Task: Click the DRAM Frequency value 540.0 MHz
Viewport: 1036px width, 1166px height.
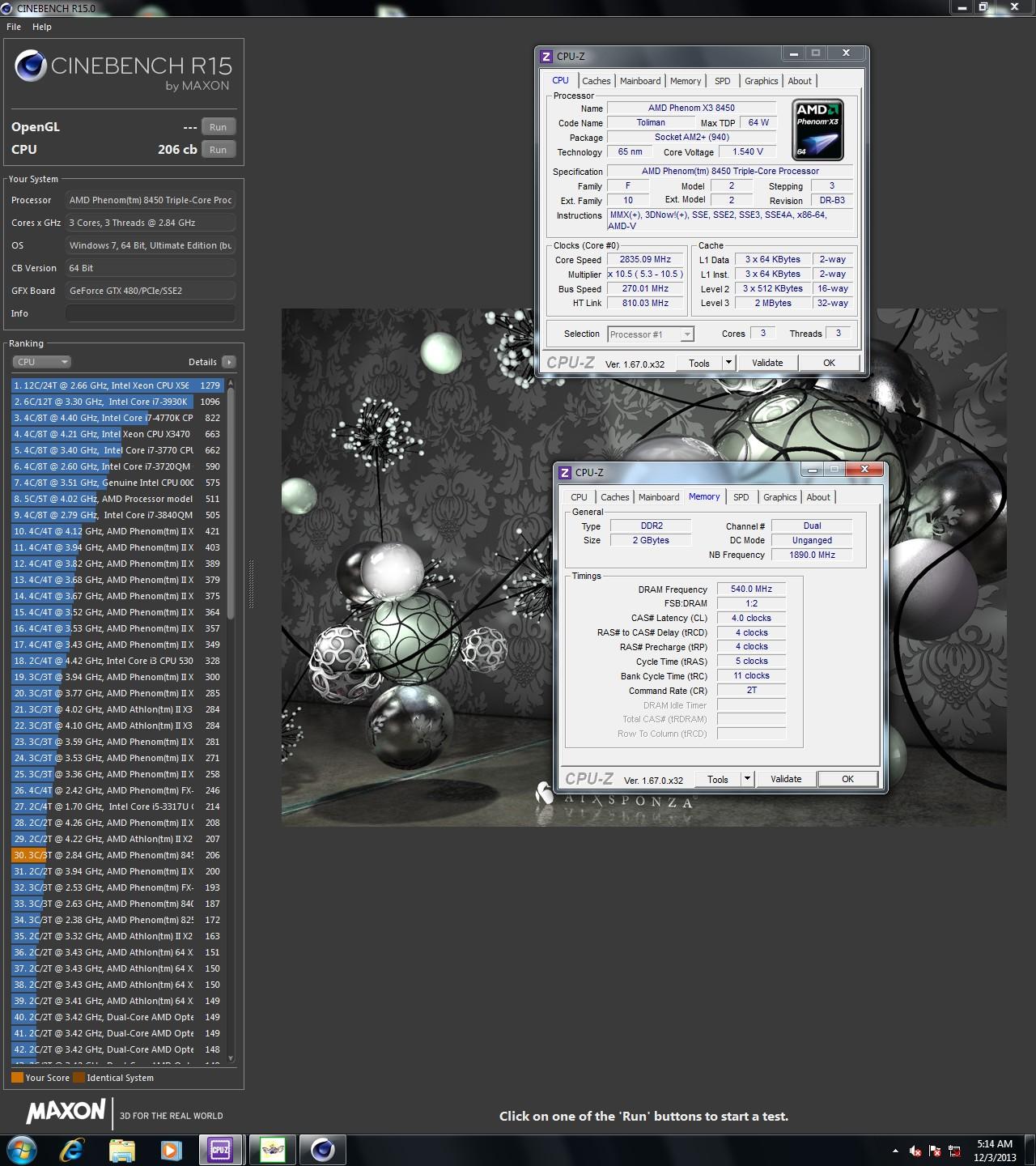Action: tap(751, 589)
